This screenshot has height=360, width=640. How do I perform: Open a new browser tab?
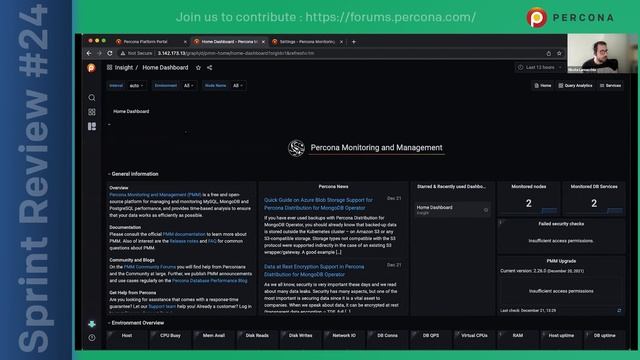[353, 42]
